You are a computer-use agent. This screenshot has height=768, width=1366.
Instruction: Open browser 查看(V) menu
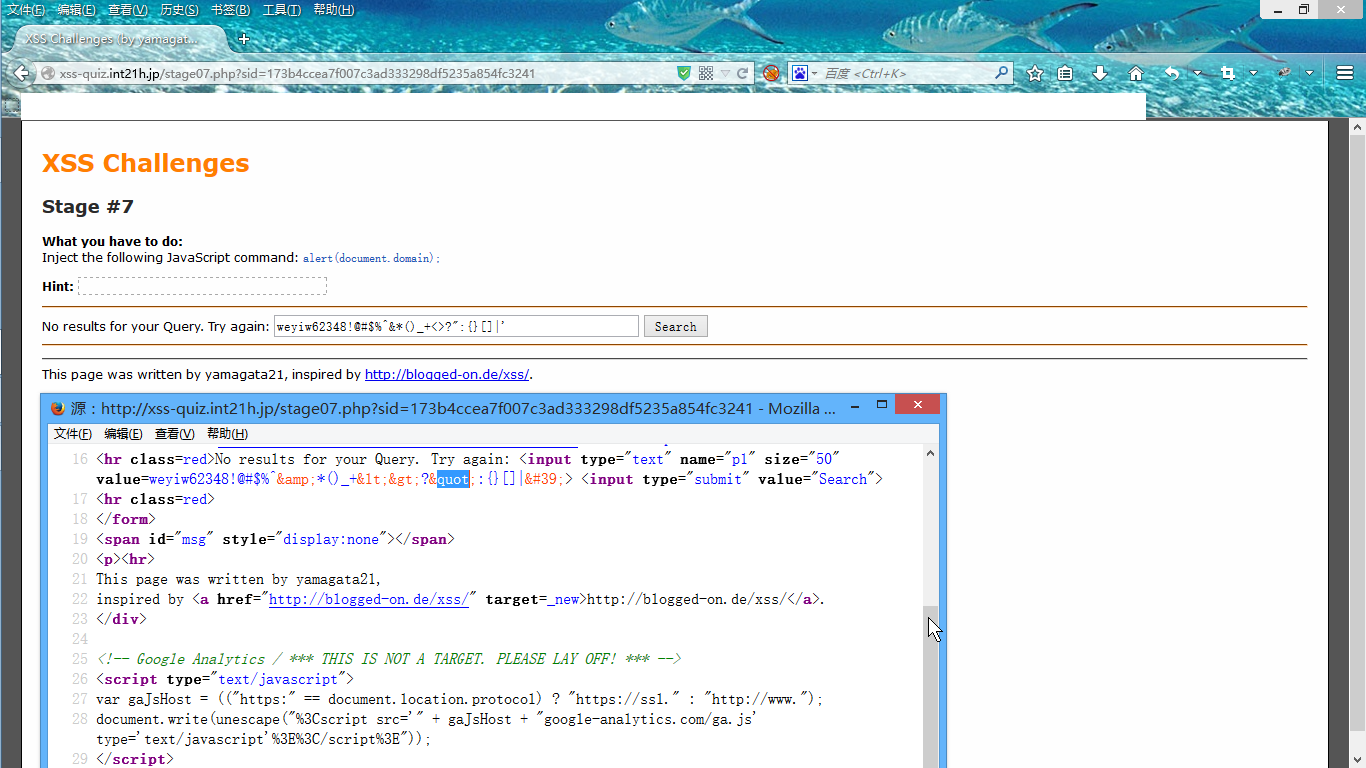click(x=128, y=10)
